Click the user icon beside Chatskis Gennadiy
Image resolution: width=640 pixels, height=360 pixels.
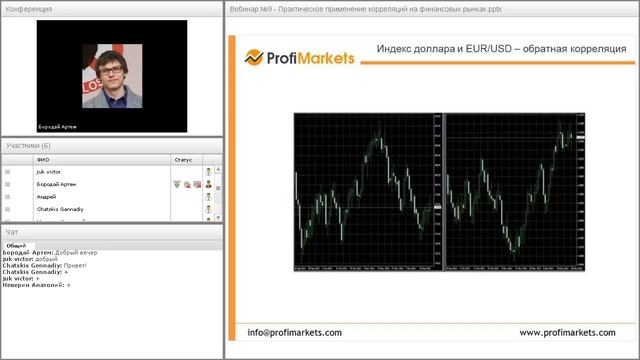pyautogui.click(x=209, y=209)
